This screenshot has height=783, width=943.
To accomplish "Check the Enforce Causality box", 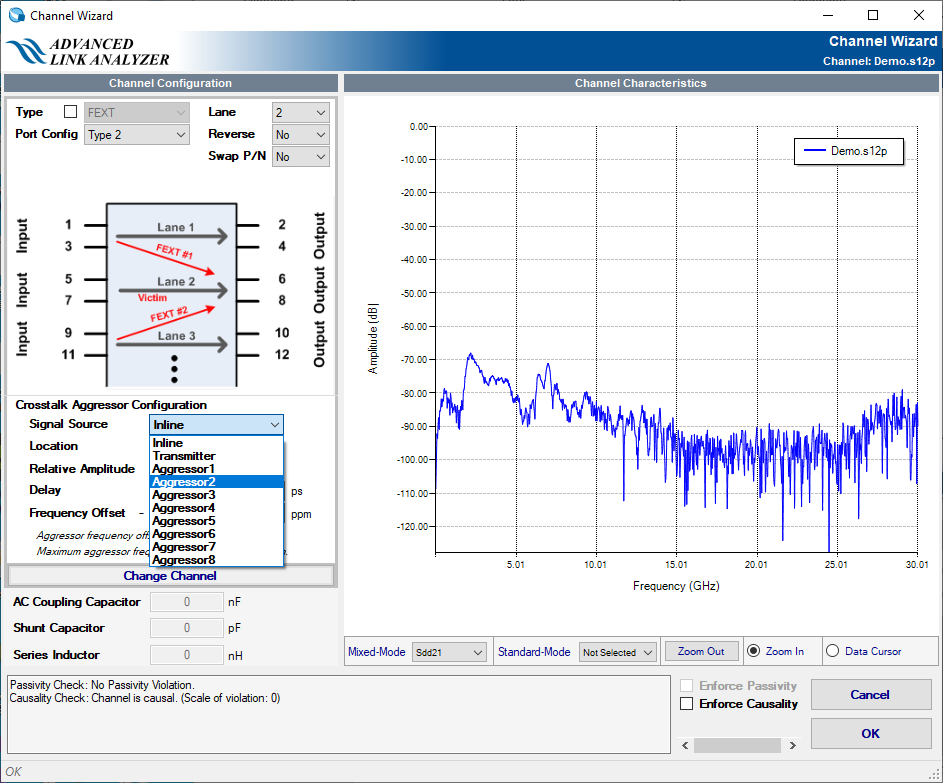I will (x=686, y=704).
